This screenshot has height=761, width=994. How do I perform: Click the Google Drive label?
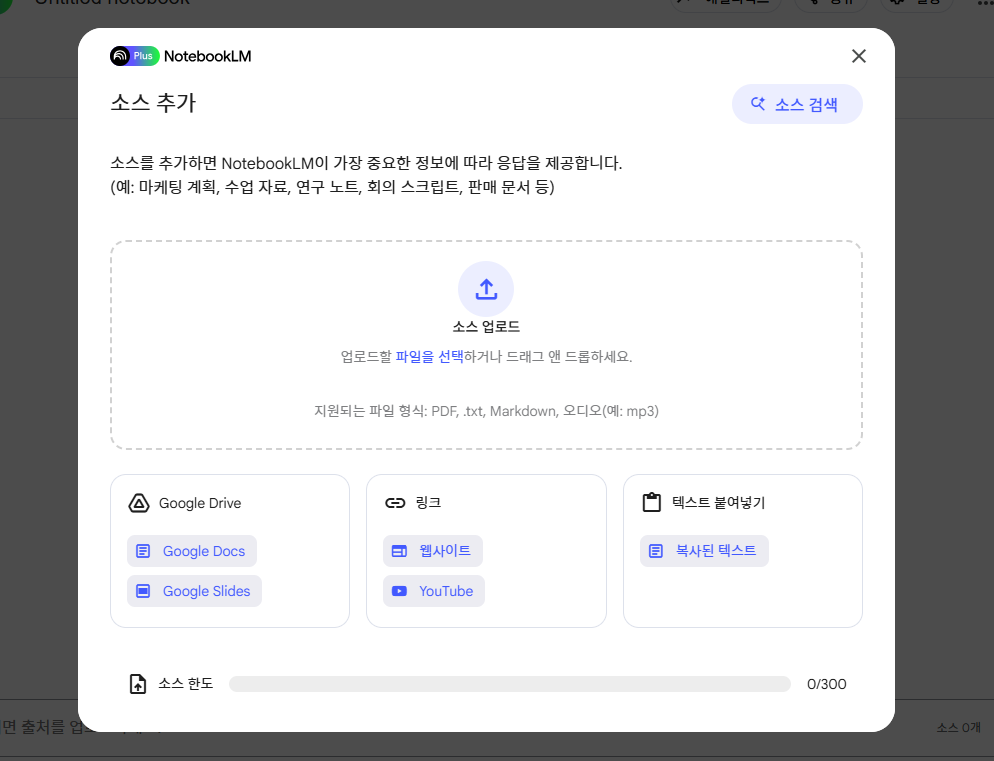[x=200, y=504]
